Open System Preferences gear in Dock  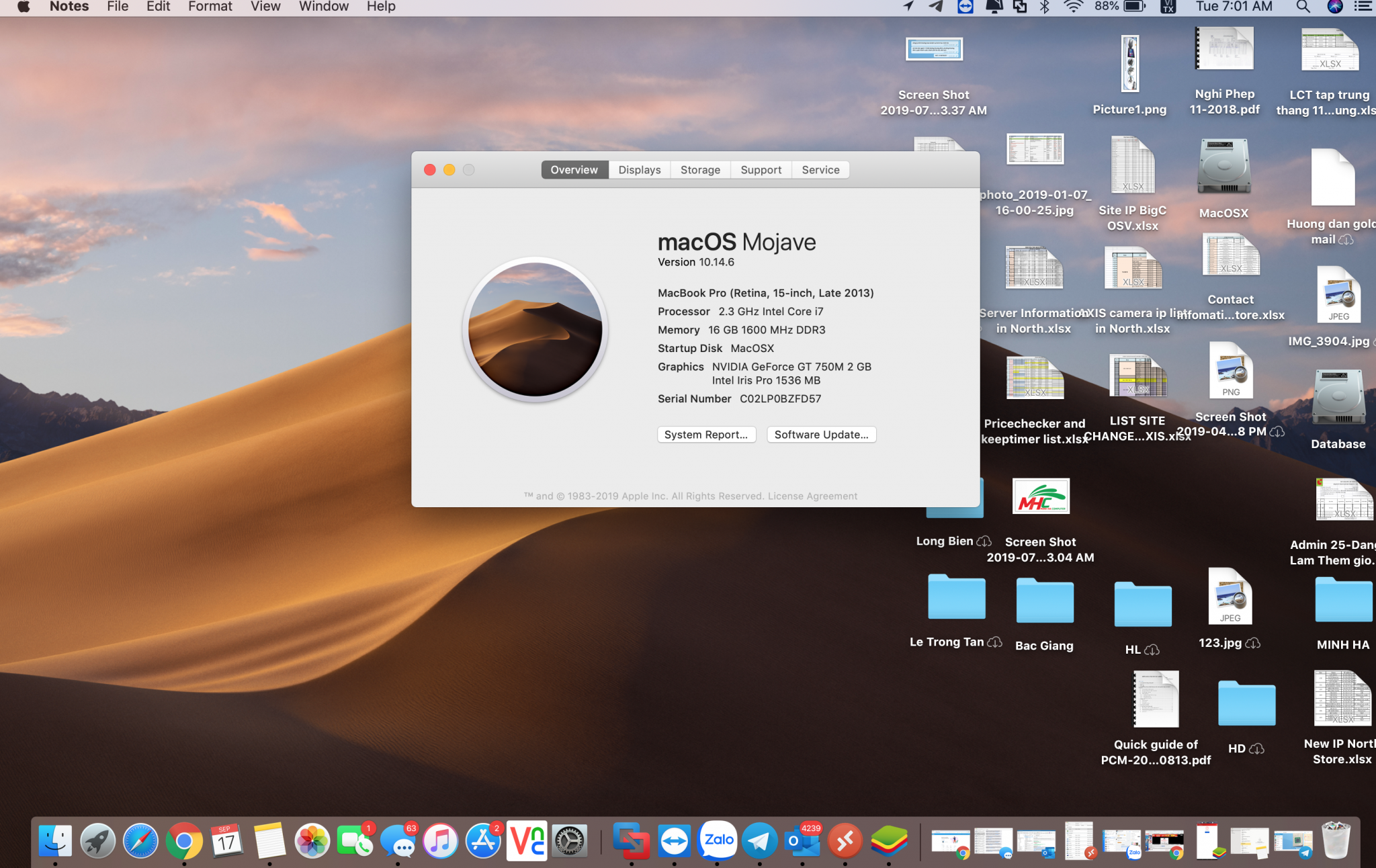(x=570, y=841)
